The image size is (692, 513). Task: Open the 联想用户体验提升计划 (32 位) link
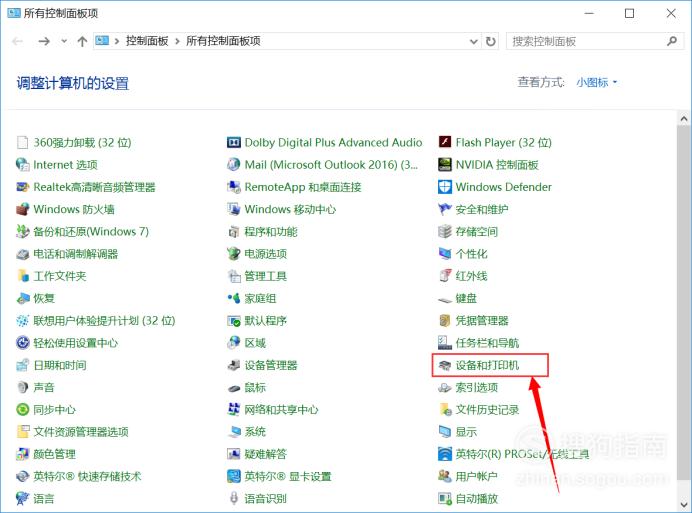pyautogui.click(x=104, y=321)
